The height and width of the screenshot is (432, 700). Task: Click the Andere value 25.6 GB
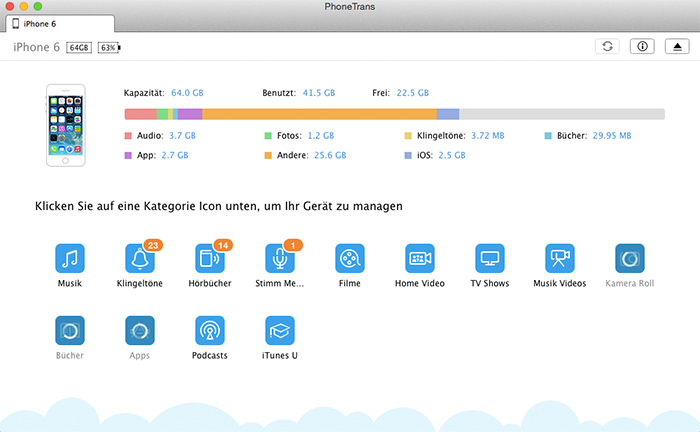[x=330, y=155]
